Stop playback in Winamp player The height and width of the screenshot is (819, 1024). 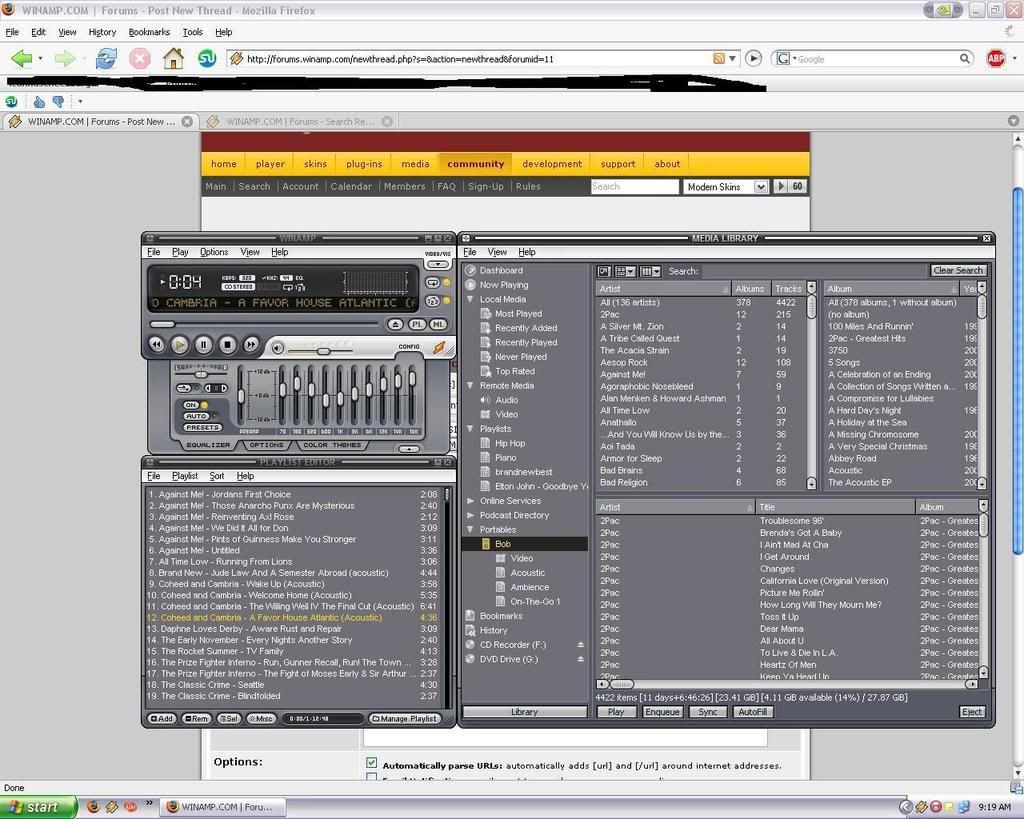click(227, 344)
